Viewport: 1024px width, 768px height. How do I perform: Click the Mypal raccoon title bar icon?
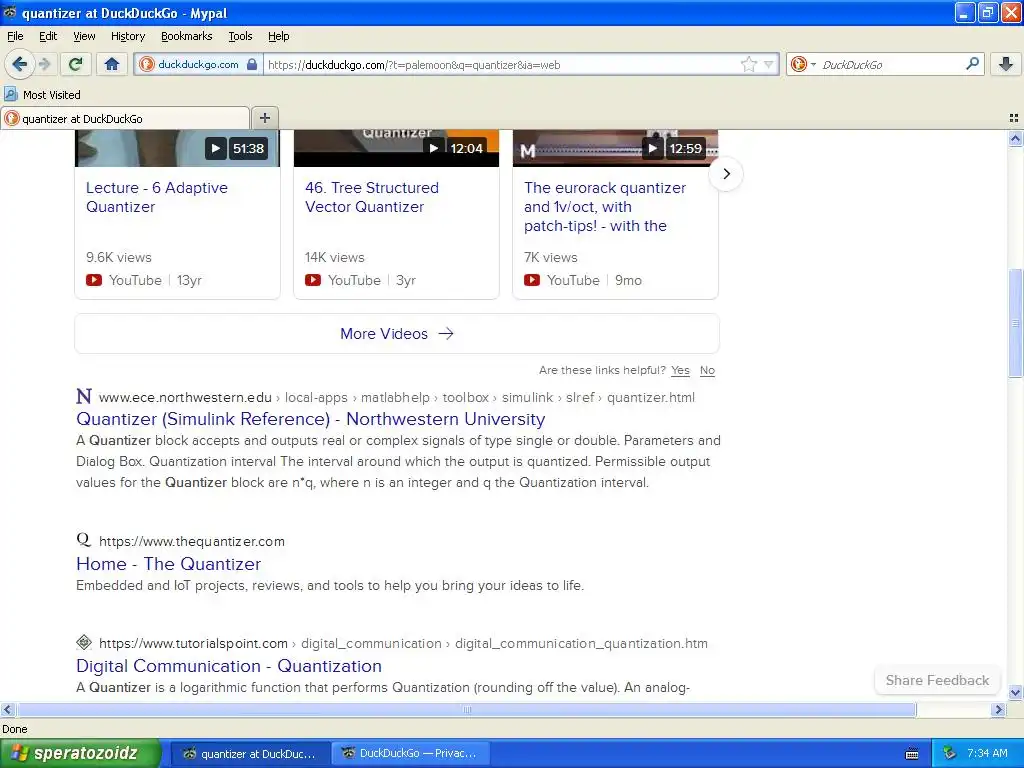click(x=10, y=12)
